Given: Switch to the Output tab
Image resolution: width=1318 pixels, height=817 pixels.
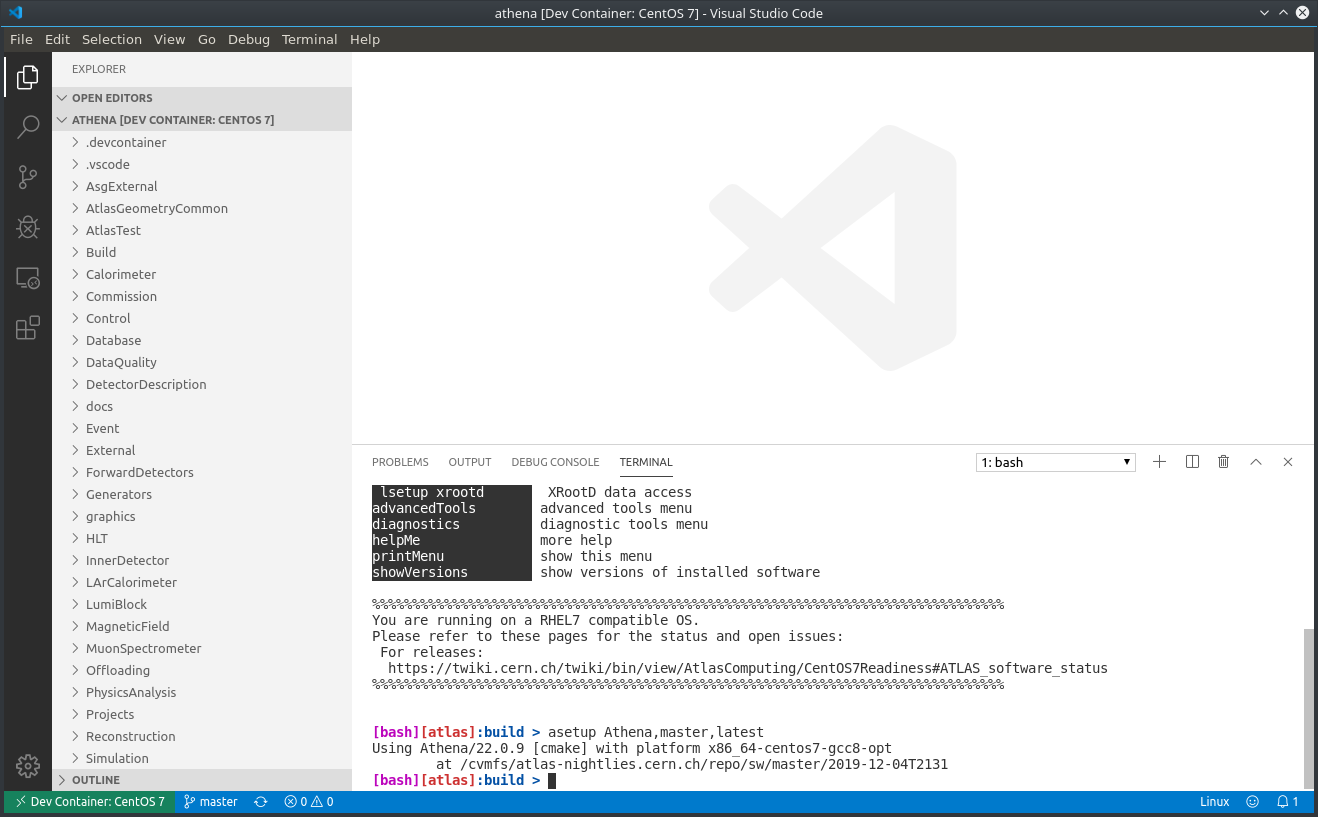Looking at the screenshot, I should coord(470,462).
